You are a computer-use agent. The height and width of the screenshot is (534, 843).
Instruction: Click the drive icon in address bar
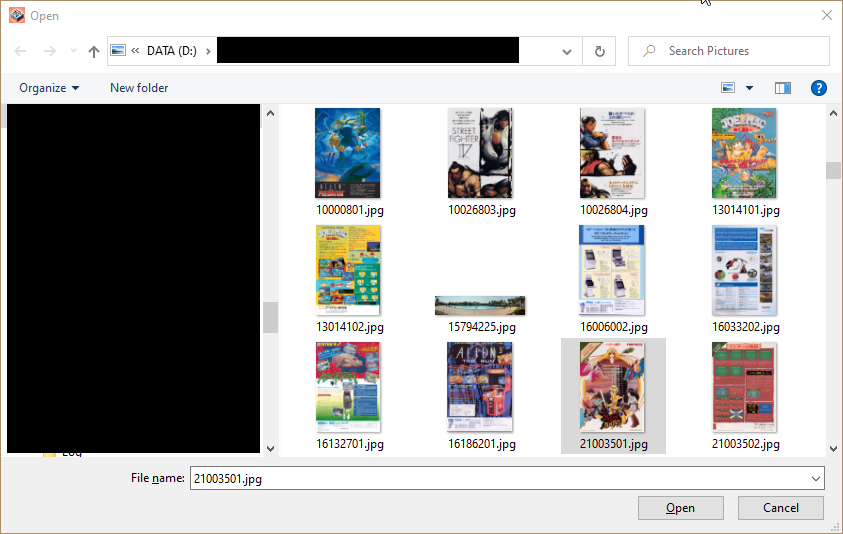tap(118, 51)
